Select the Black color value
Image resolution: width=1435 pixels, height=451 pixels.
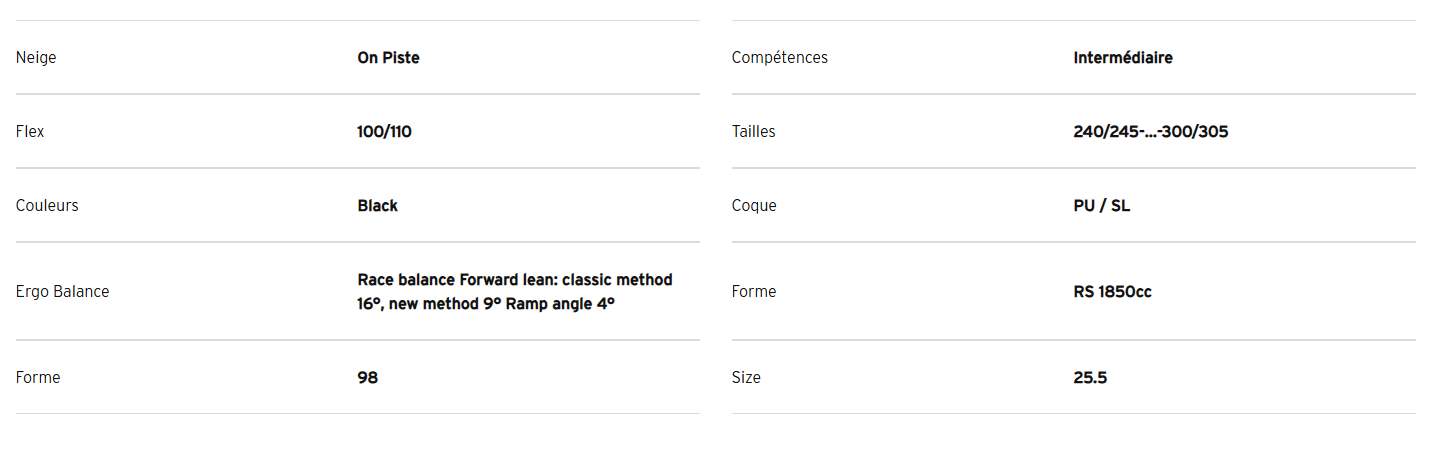[377, 206]
